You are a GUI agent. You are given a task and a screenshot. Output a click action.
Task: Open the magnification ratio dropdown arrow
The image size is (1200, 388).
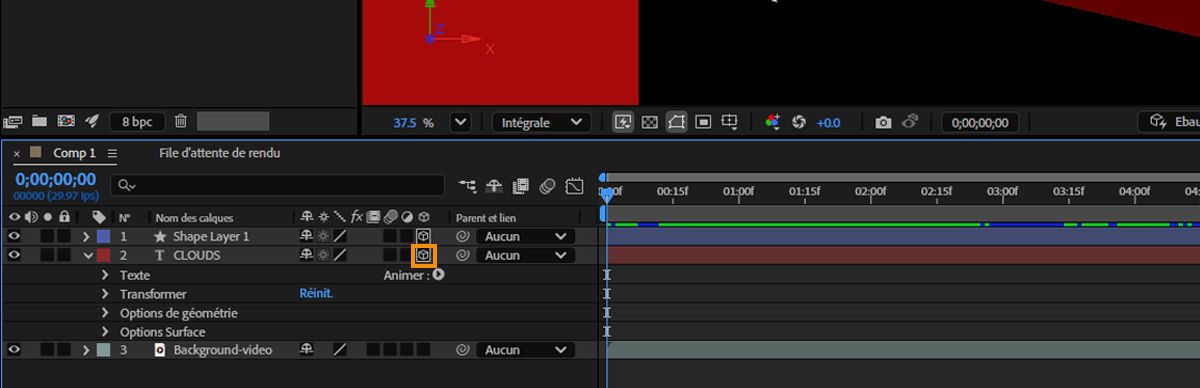pos(460,122)
